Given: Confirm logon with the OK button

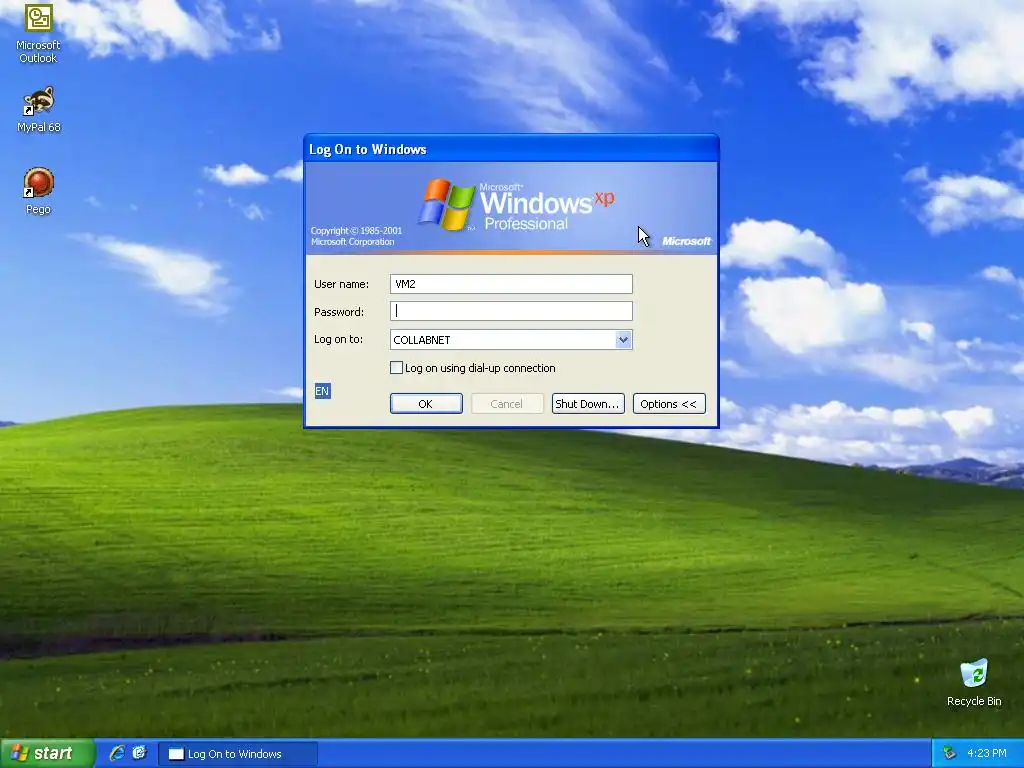Looking at the screenshot, I should tap(426, 404).
